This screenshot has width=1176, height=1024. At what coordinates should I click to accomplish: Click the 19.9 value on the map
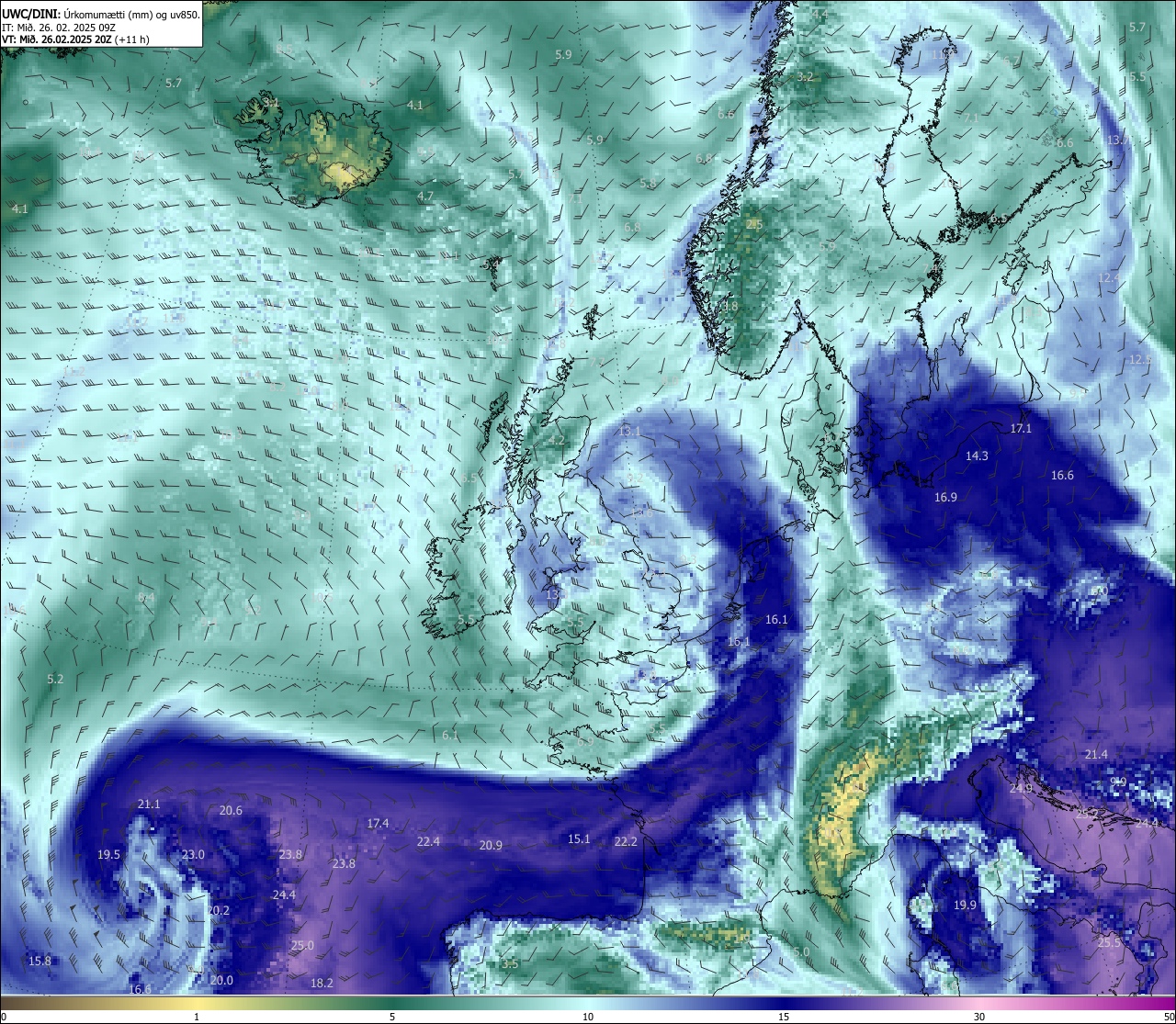tap(965, 906)
